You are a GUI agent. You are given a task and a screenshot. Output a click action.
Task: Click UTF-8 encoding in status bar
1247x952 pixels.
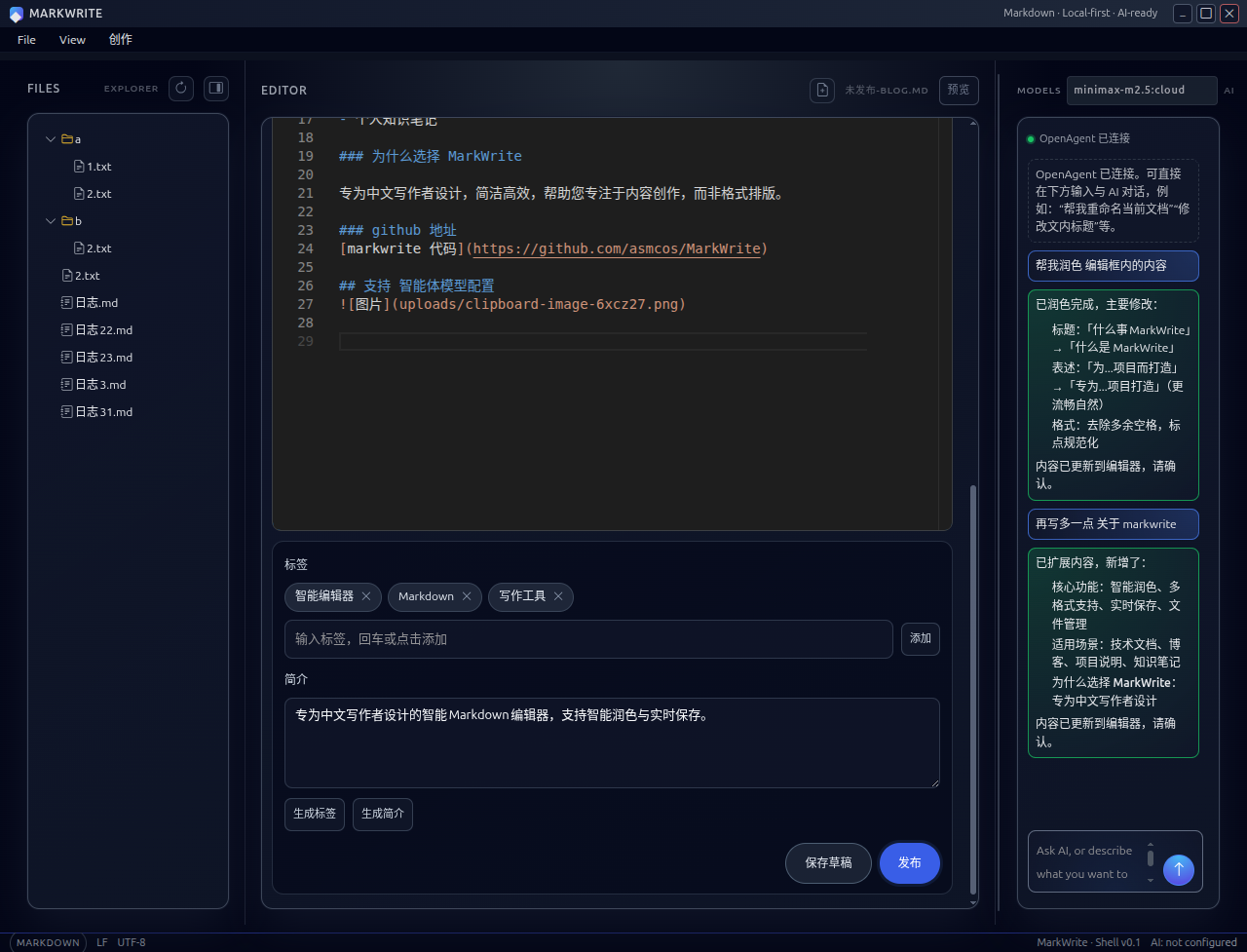[132, 942]
